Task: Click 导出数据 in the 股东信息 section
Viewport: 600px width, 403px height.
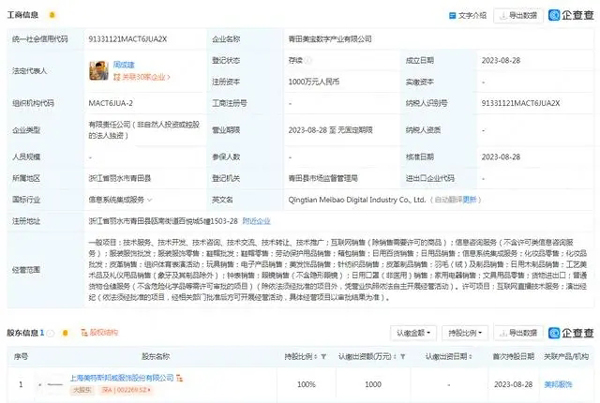Action: pos(518,333)
